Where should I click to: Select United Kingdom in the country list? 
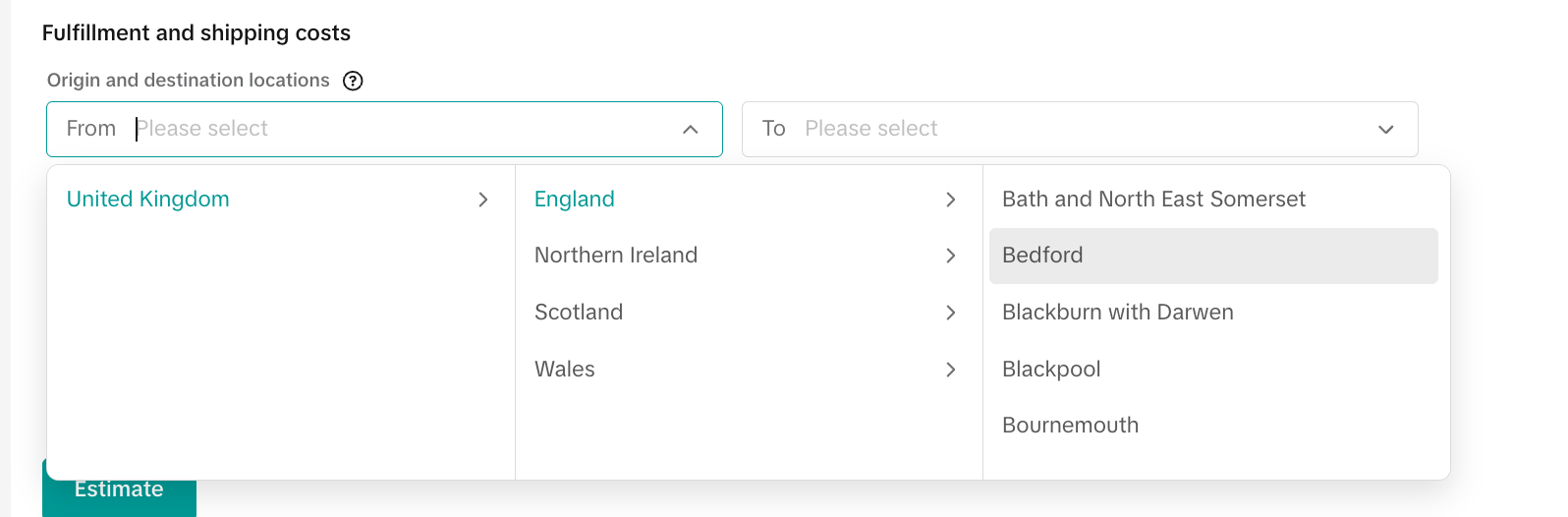pyautogui.click(x=148, y=200)
